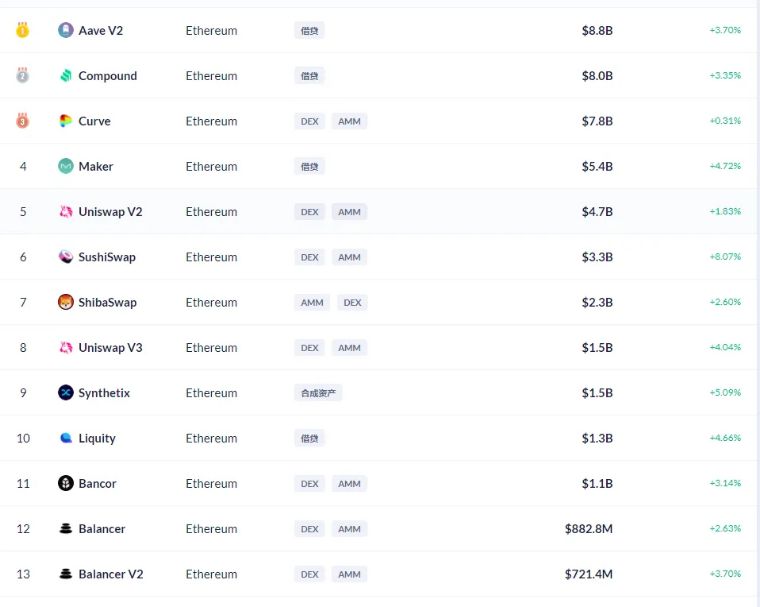Click the +8.07% change for SushiSwap

(725, 256)
